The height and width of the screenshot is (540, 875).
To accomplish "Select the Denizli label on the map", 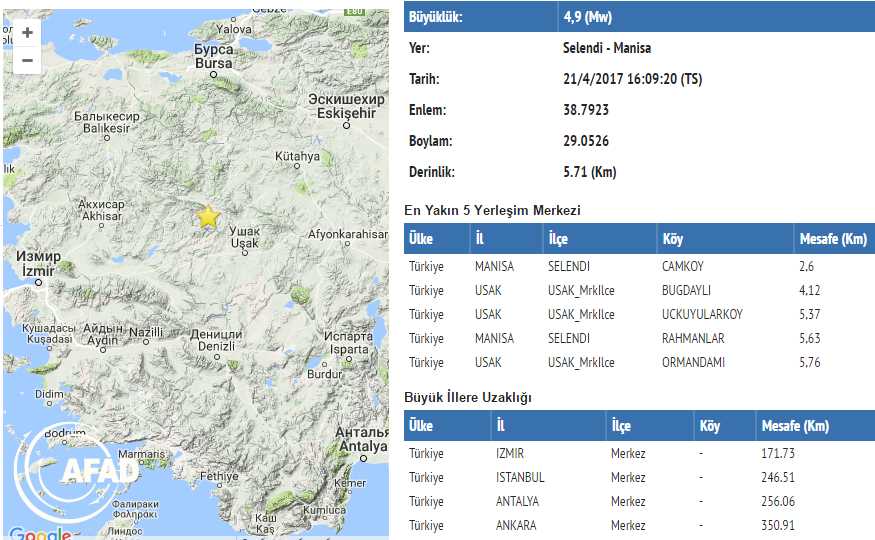I will coord(215,346).
